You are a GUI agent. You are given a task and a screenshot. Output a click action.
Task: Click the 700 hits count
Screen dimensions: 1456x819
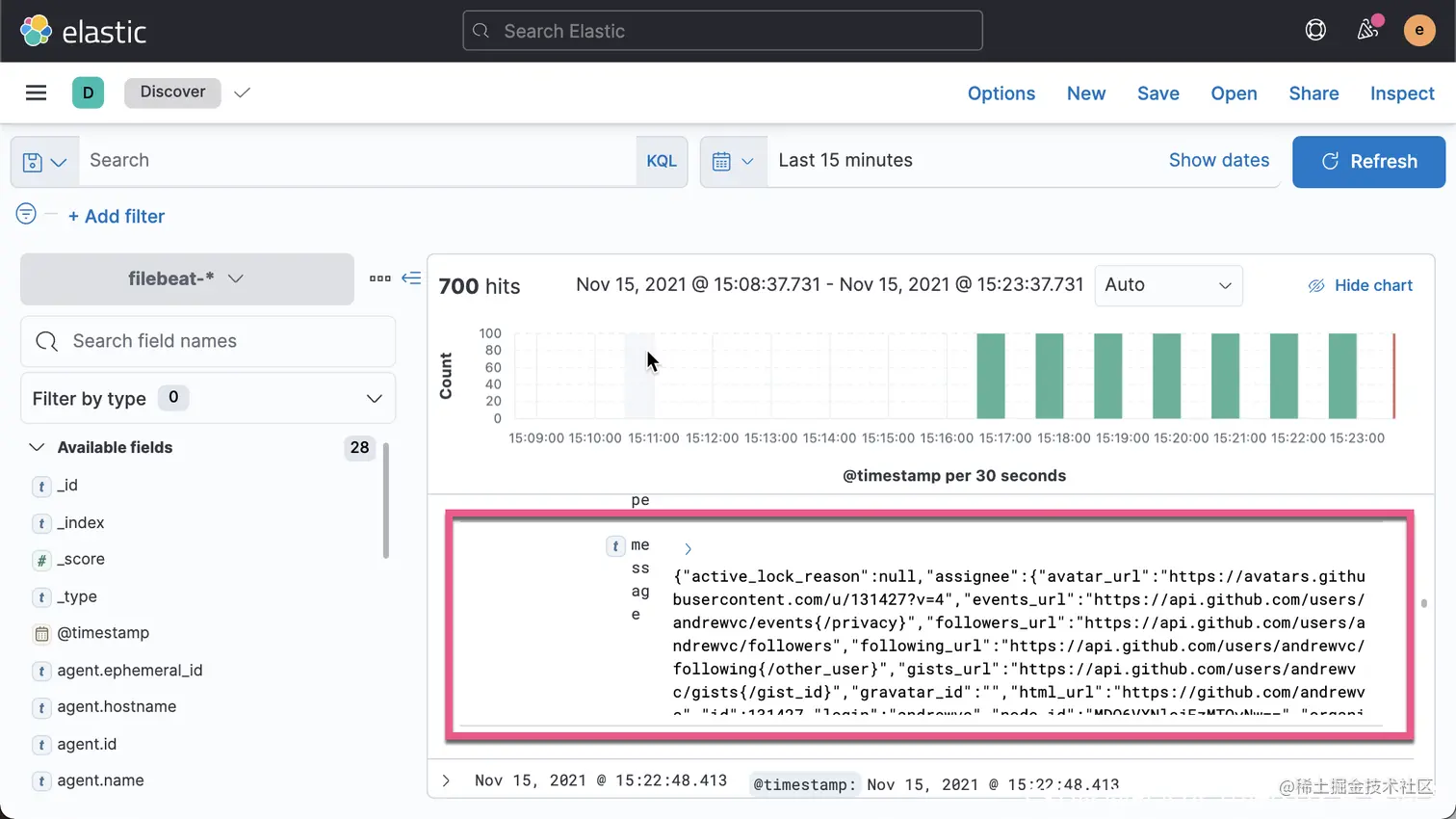(x=479, y=286)
